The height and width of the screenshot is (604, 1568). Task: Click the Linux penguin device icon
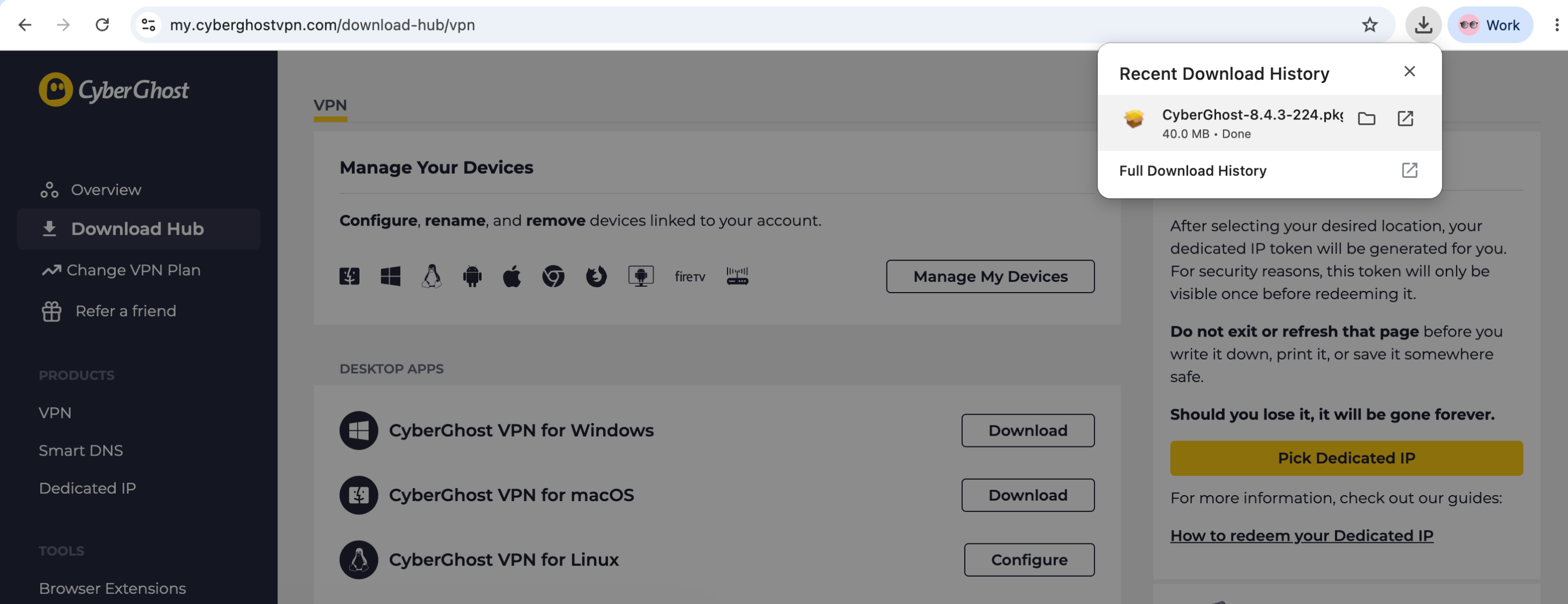tap(432, 277)
